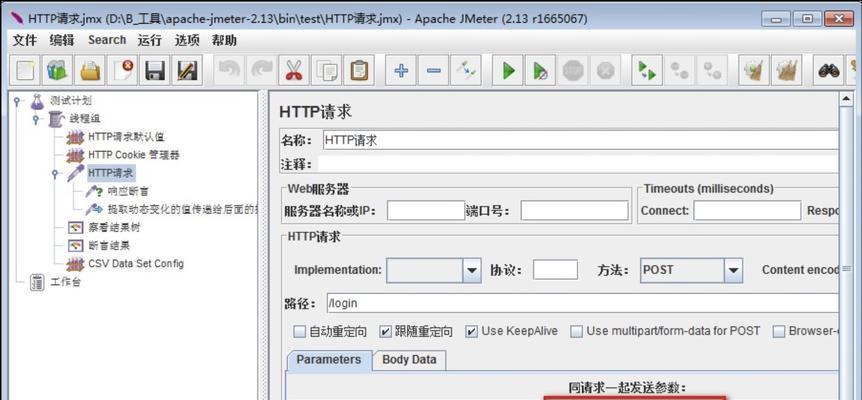Open the 编辑 menu
The image size is (862, 400).
point(62,40)
